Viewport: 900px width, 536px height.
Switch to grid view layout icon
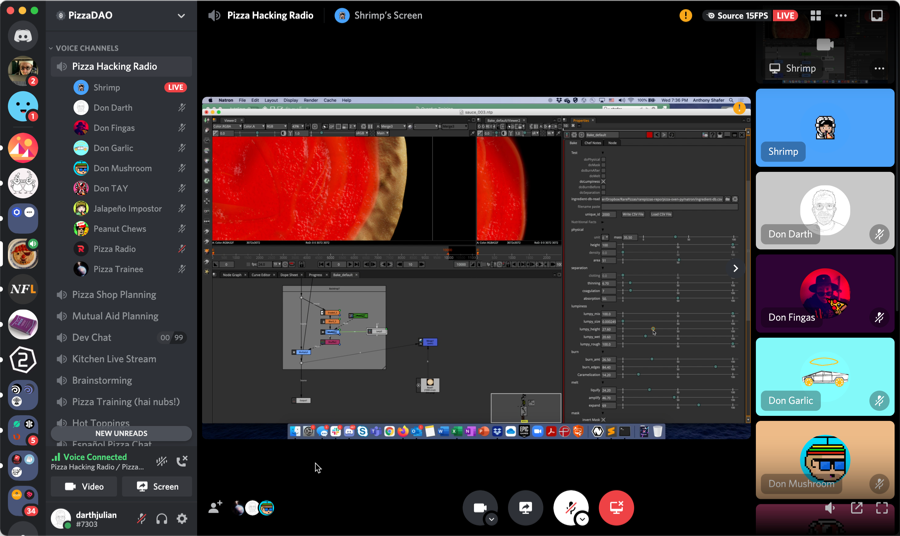click(815, 16)
